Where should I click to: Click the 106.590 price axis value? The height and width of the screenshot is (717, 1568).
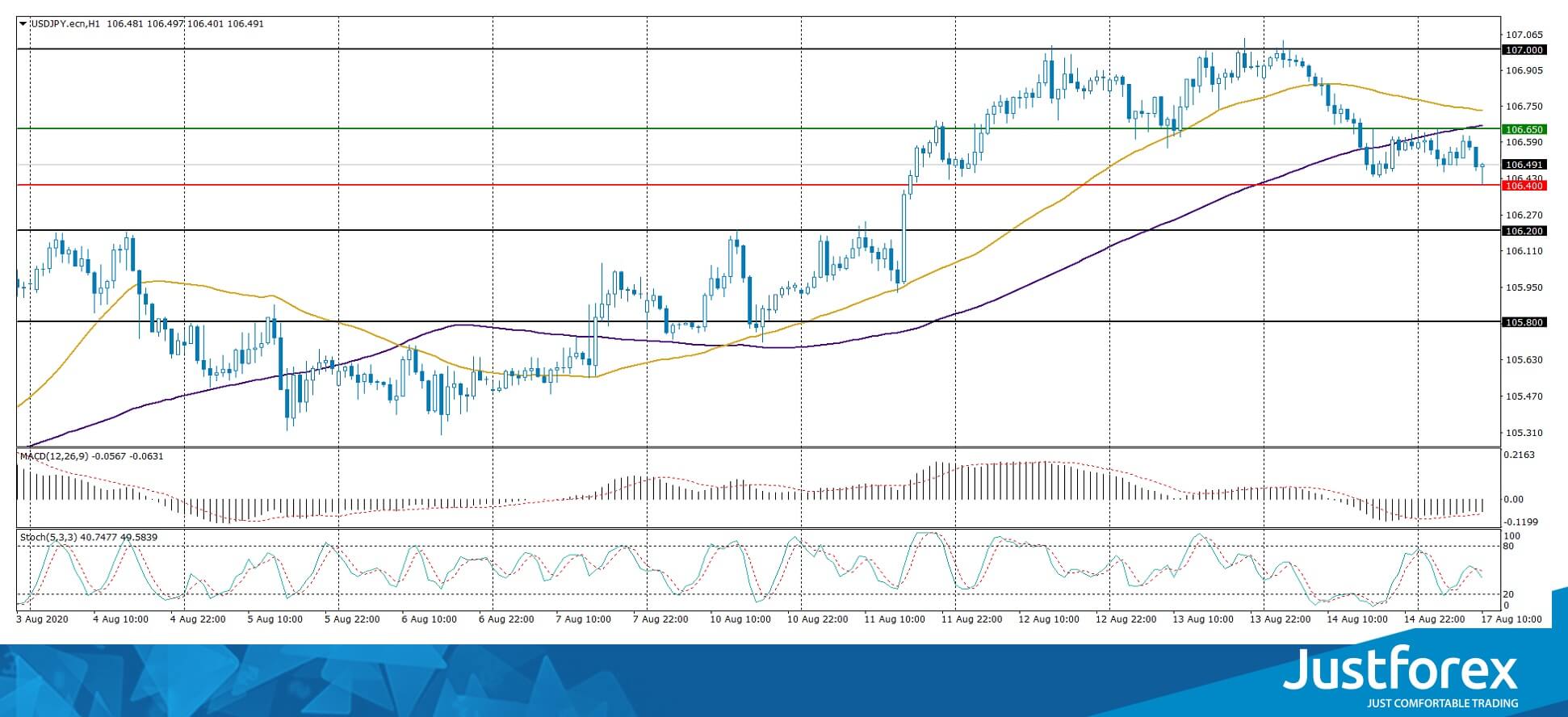1524,142
